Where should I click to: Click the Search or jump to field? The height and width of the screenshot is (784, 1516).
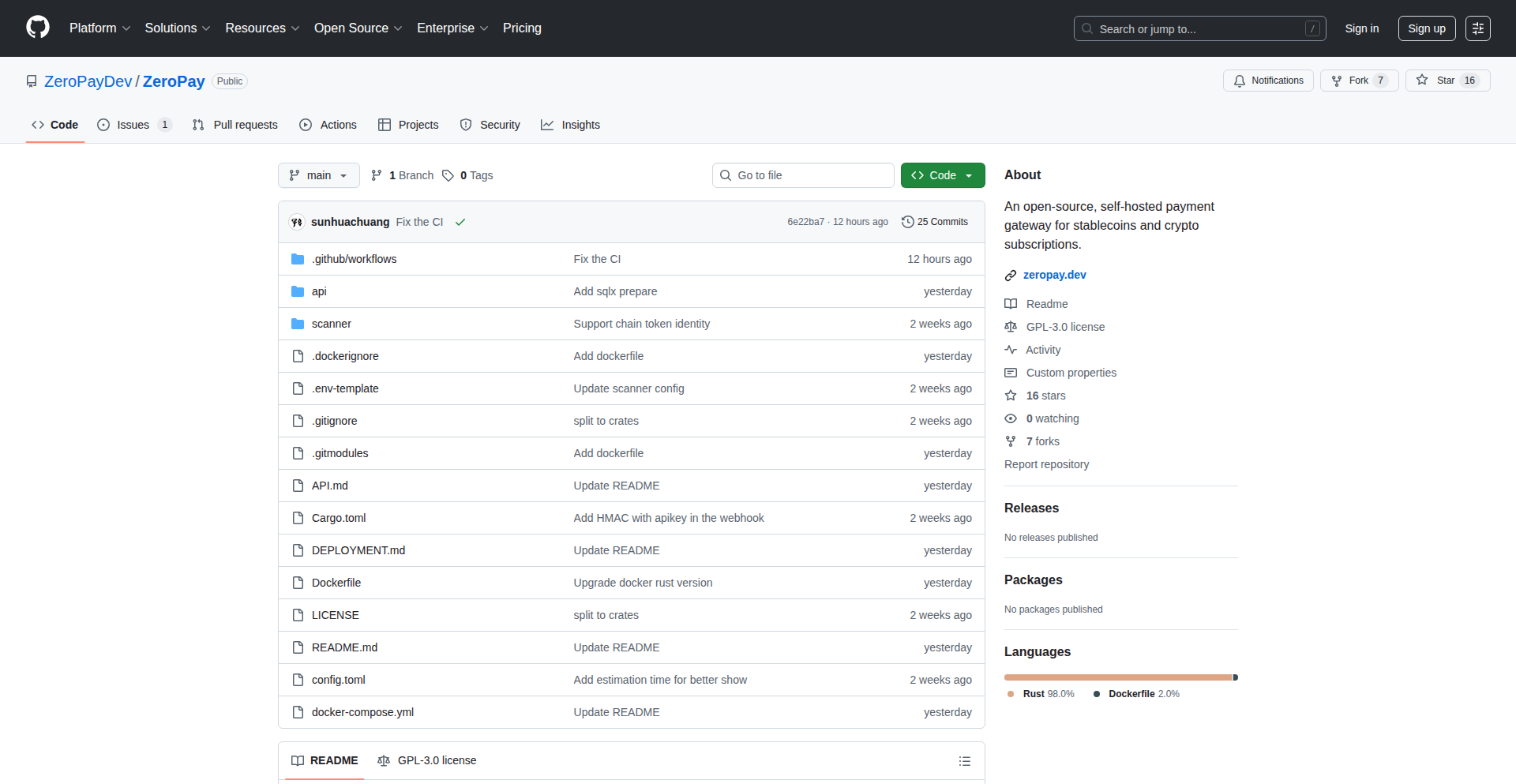[1199, 28]
